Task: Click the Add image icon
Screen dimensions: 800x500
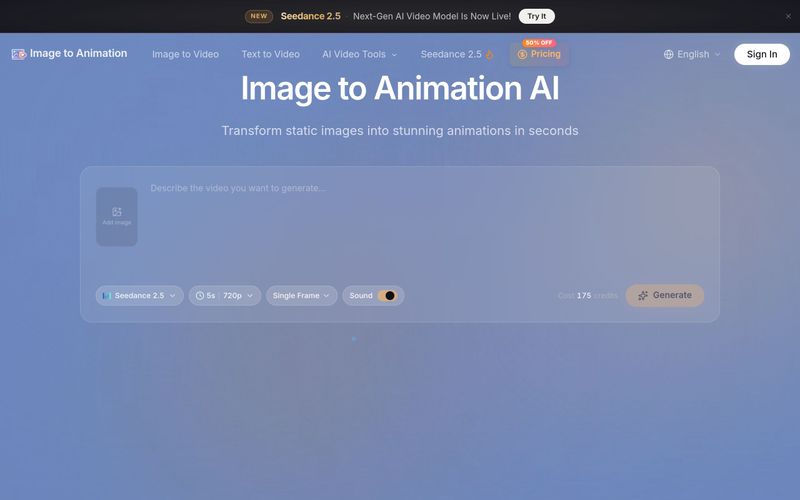Action: [117, 212]
